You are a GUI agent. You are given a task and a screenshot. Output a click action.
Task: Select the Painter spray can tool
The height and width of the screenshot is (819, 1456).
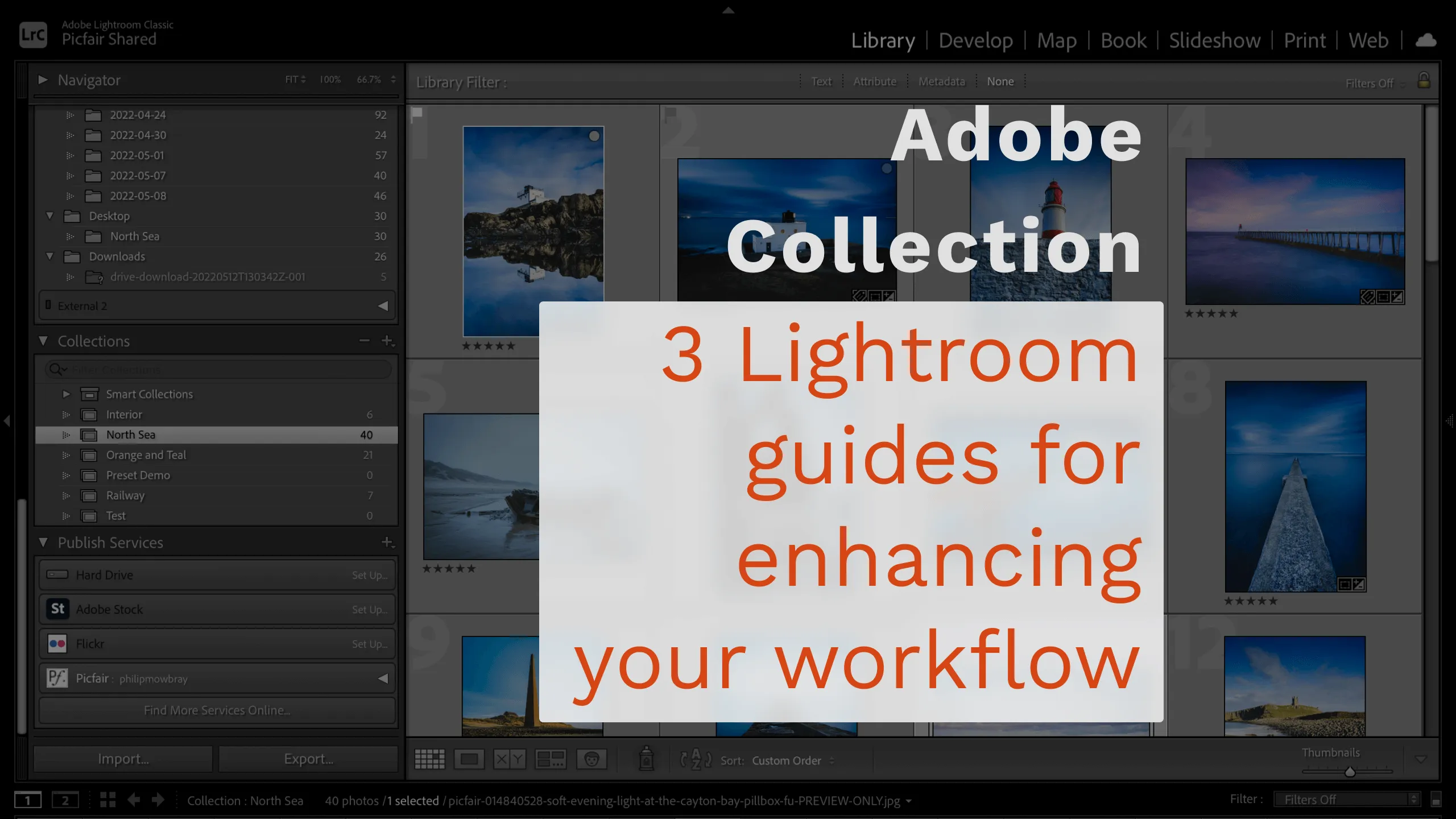point(647,758)
